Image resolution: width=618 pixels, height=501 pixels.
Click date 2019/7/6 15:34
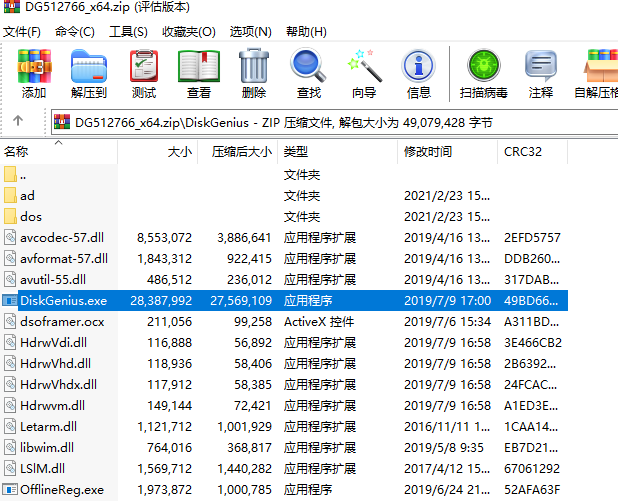tap(447, 322)
